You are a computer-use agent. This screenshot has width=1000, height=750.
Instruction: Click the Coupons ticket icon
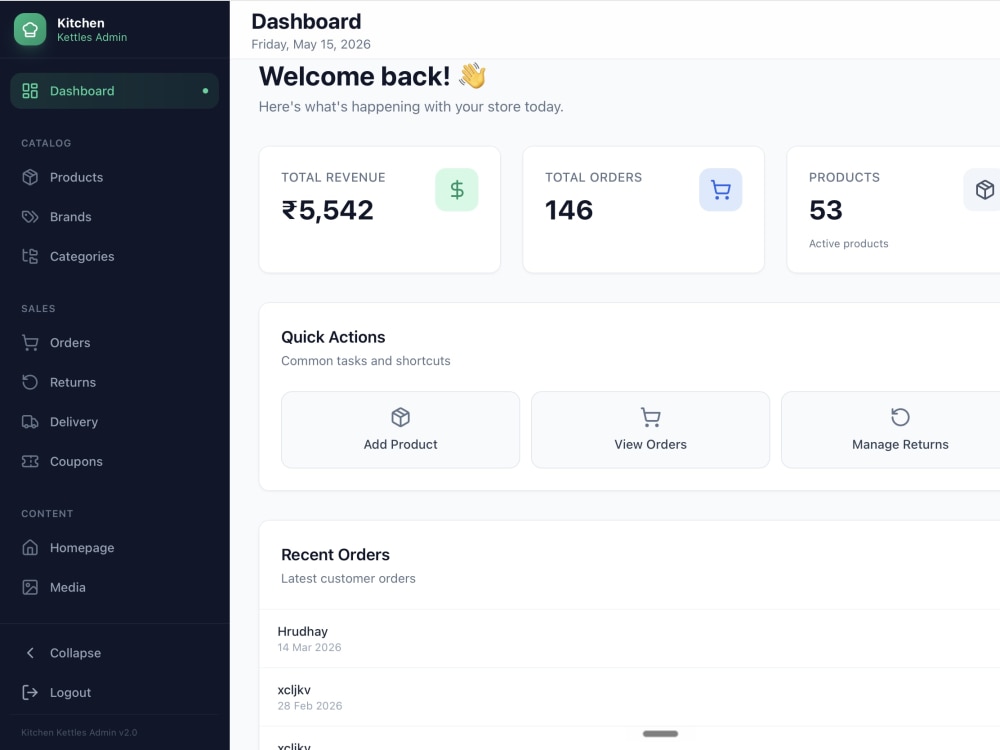coord(30,461)
